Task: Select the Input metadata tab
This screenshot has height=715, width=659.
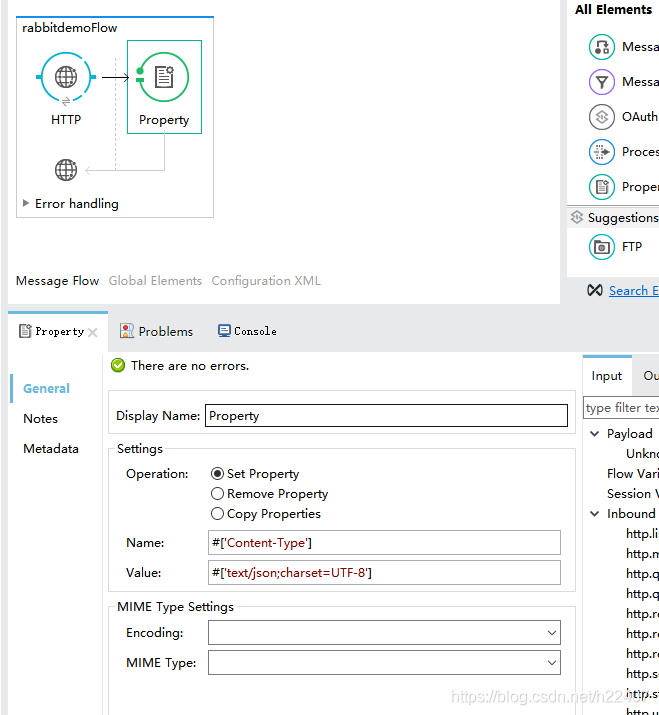Action: [607, 376]
